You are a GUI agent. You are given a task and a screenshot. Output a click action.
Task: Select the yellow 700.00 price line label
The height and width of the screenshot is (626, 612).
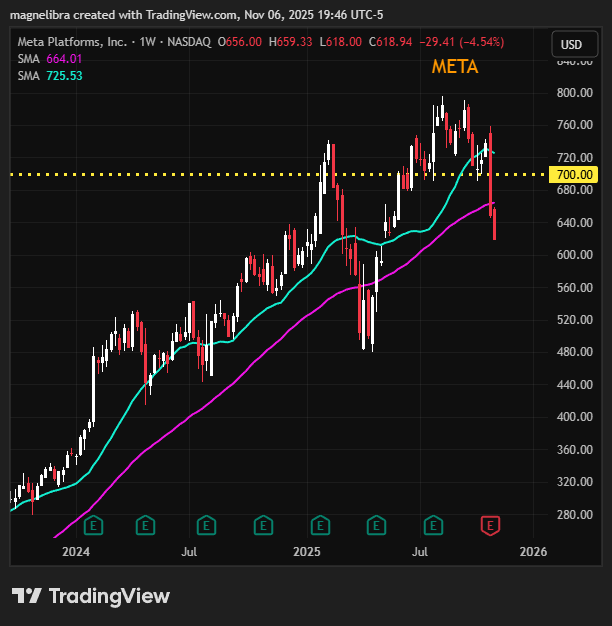pyautogui.click(x=573, y=174)
